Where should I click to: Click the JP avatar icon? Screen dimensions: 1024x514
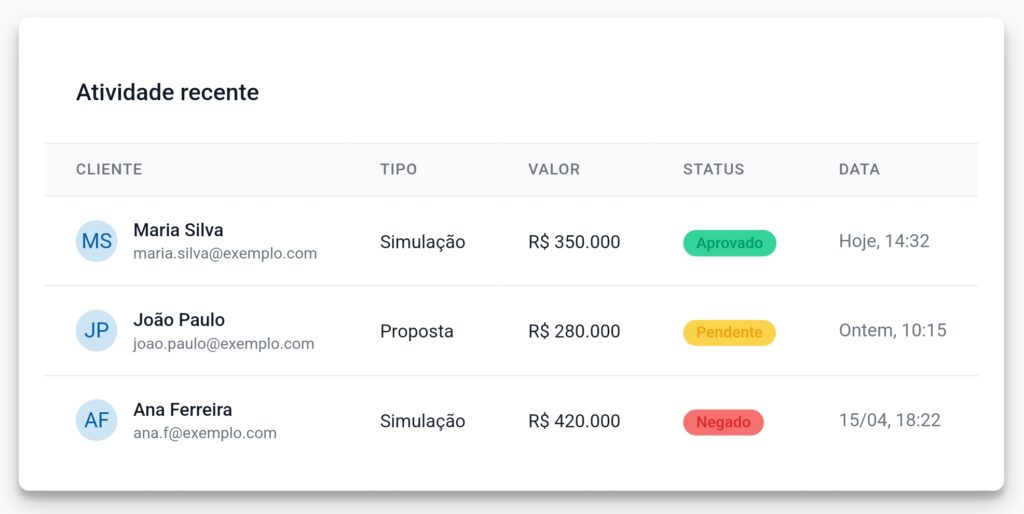(x=97, y=331)
